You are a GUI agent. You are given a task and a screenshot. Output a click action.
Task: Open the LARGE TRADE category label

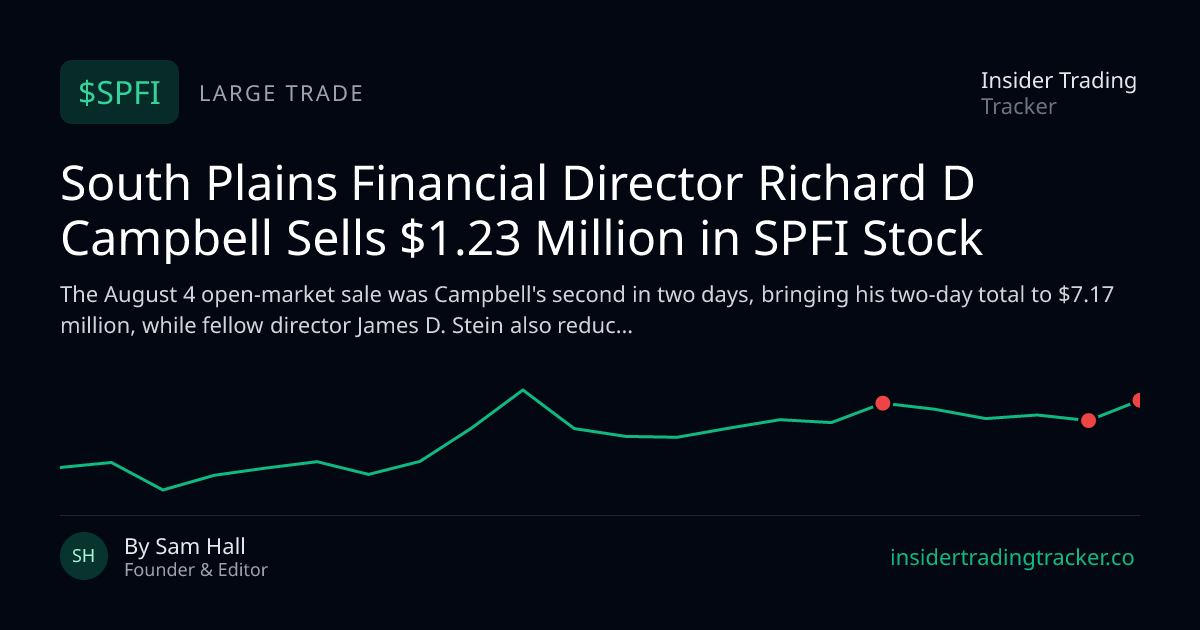pyautogui.click(x=282, y=94)
